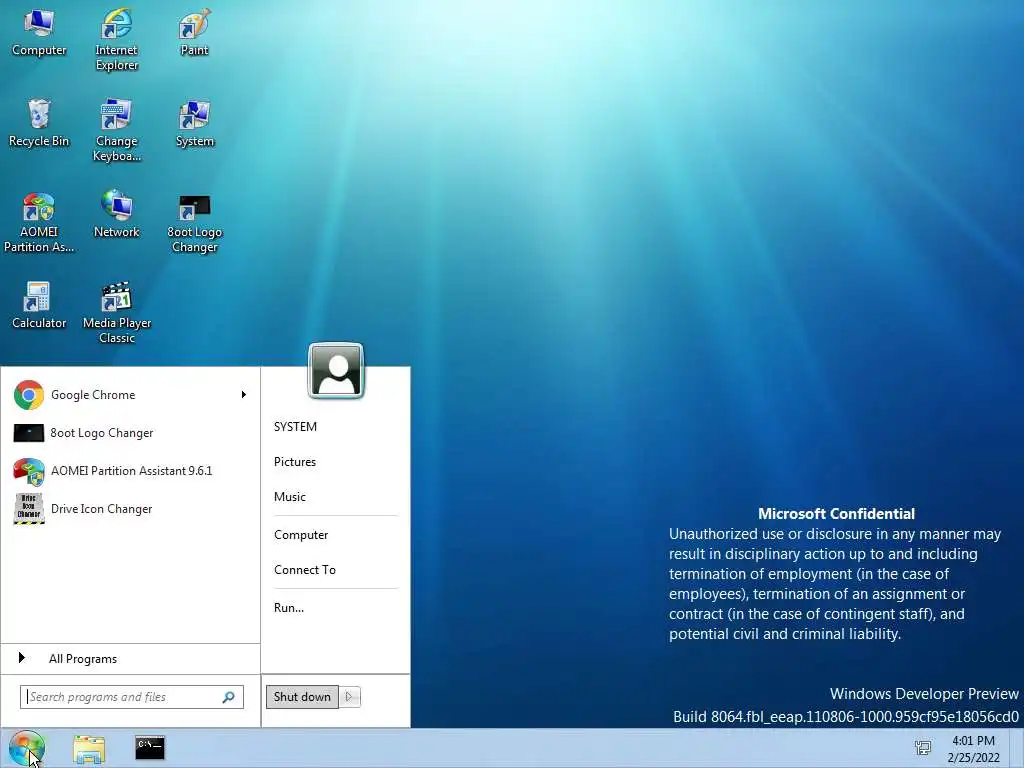Launch 8oot Logo Changer in the Start menu
Image resolution: width=1024 pixels, height=768 pixels.
[131, 432]
